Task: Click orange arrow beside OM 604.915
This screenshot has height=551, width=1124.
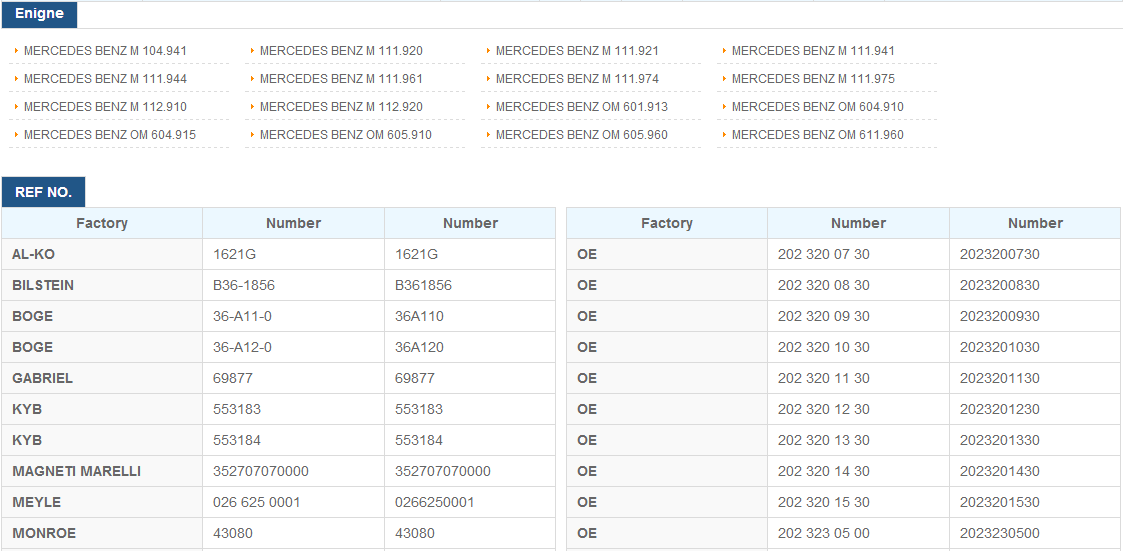Action: pyautogui.click(x=16, y=135)
